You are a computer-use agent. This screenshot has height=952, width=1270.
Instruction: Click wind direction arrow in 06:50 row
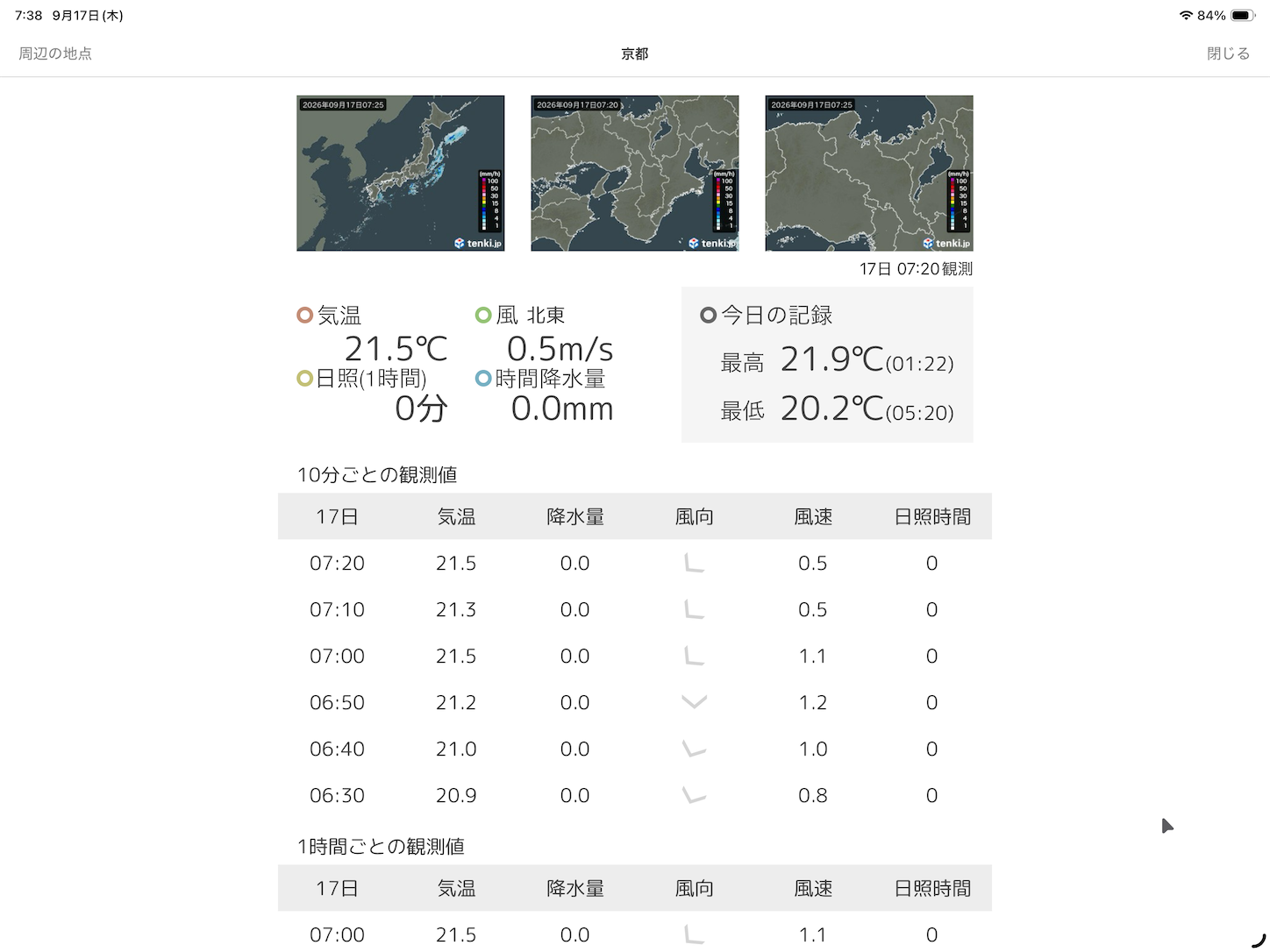[x=694, y=702]
